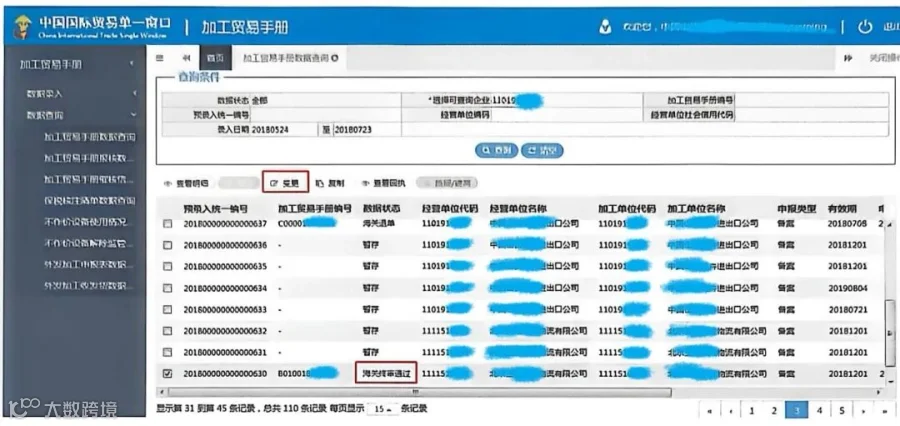Click the 加工单位名称 column header
This screenshot has width=900, height=426.
click(696, 208)
